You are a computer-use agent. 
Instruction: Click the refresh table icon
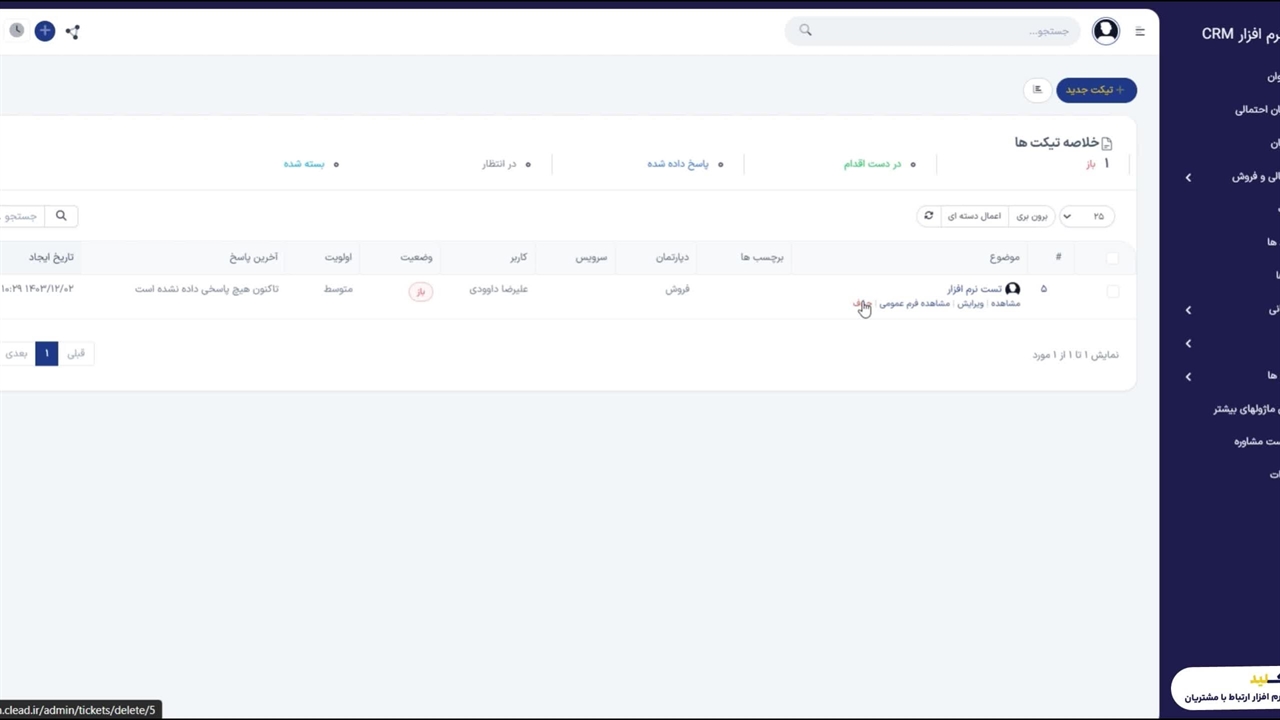pyautogui.click(x=929, y=216)
